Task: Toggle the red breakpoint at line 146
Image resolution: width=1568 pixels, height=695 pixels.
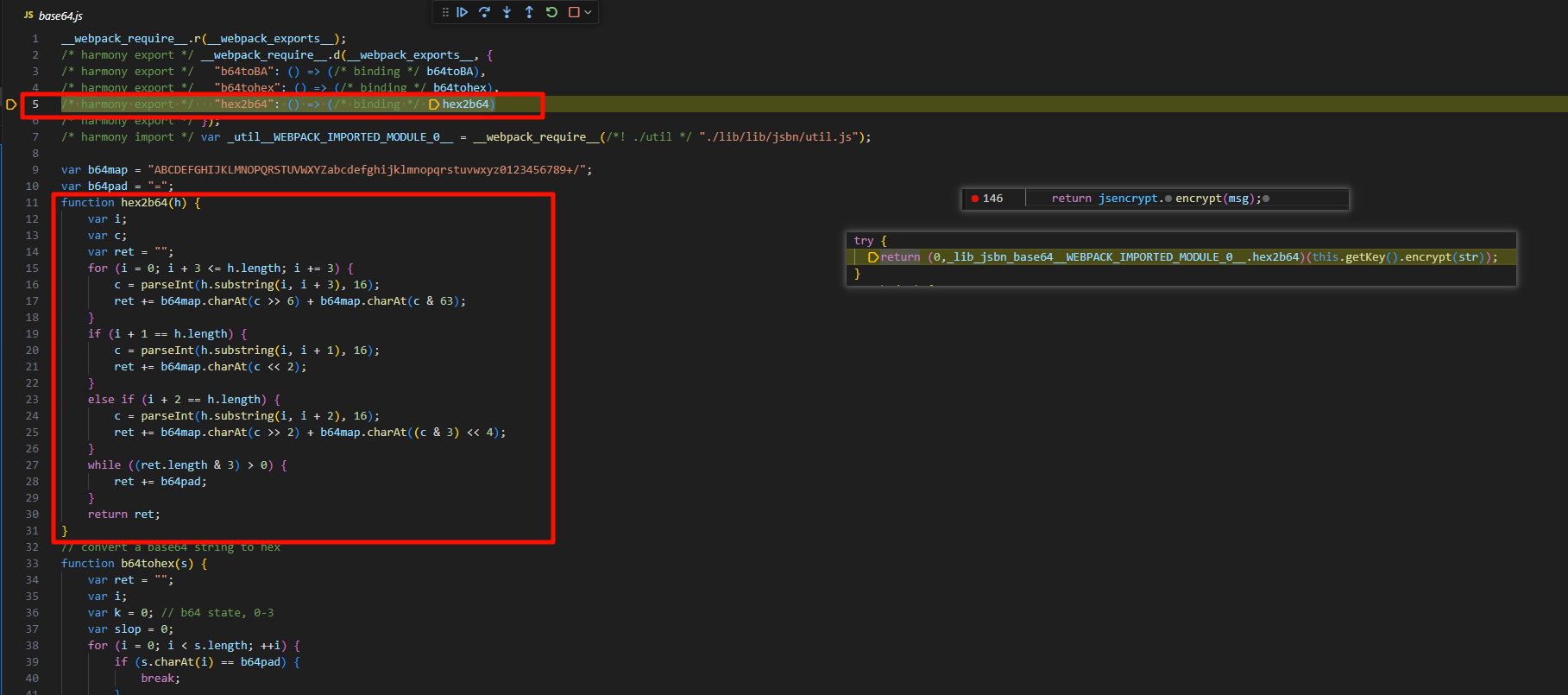Action: click(975, 199)
